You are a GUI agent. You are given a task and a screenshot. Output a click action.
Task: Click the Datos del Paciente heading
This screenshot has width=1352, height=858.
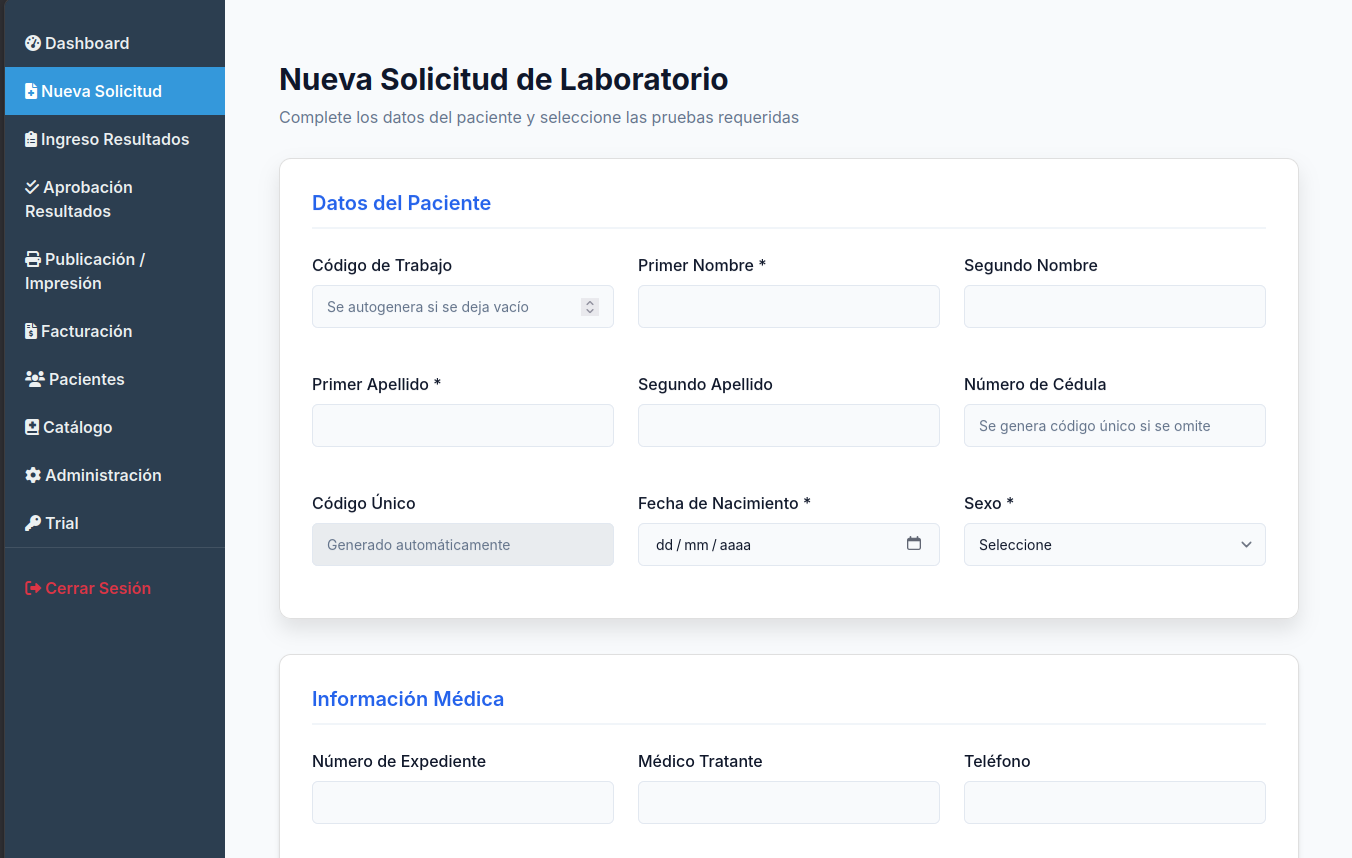tap(401, 203)
